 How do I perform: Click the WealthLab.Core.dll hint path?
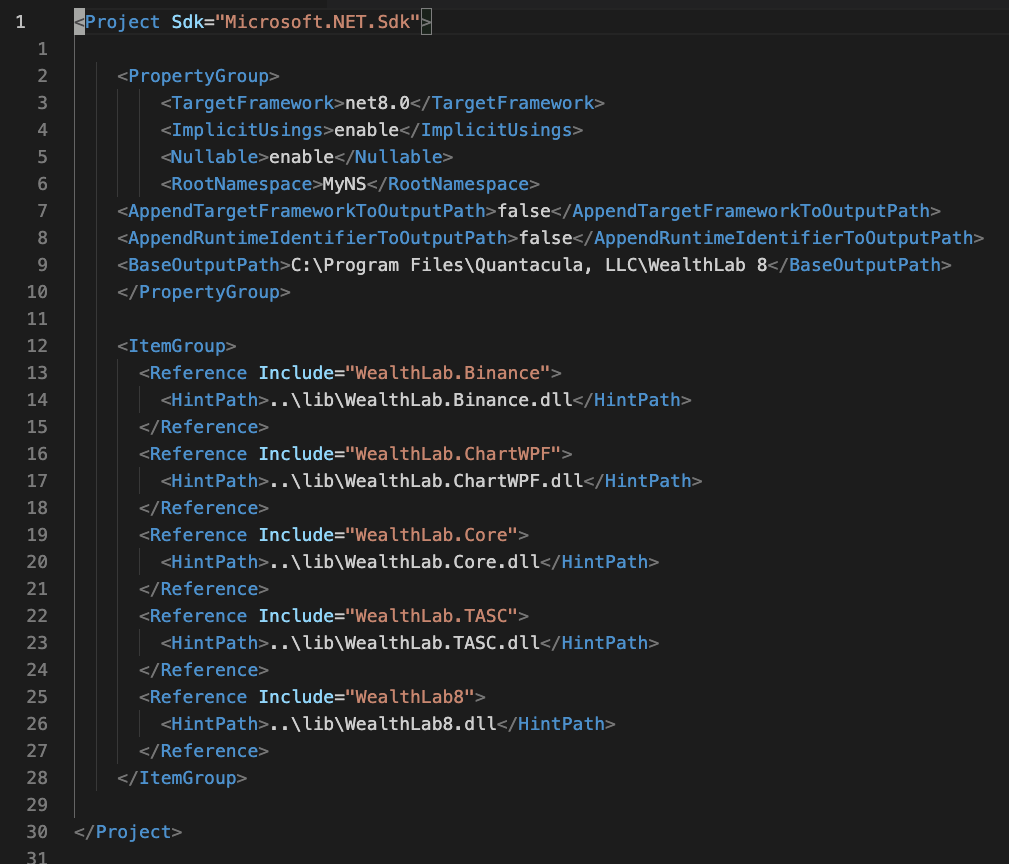(404, 562)
